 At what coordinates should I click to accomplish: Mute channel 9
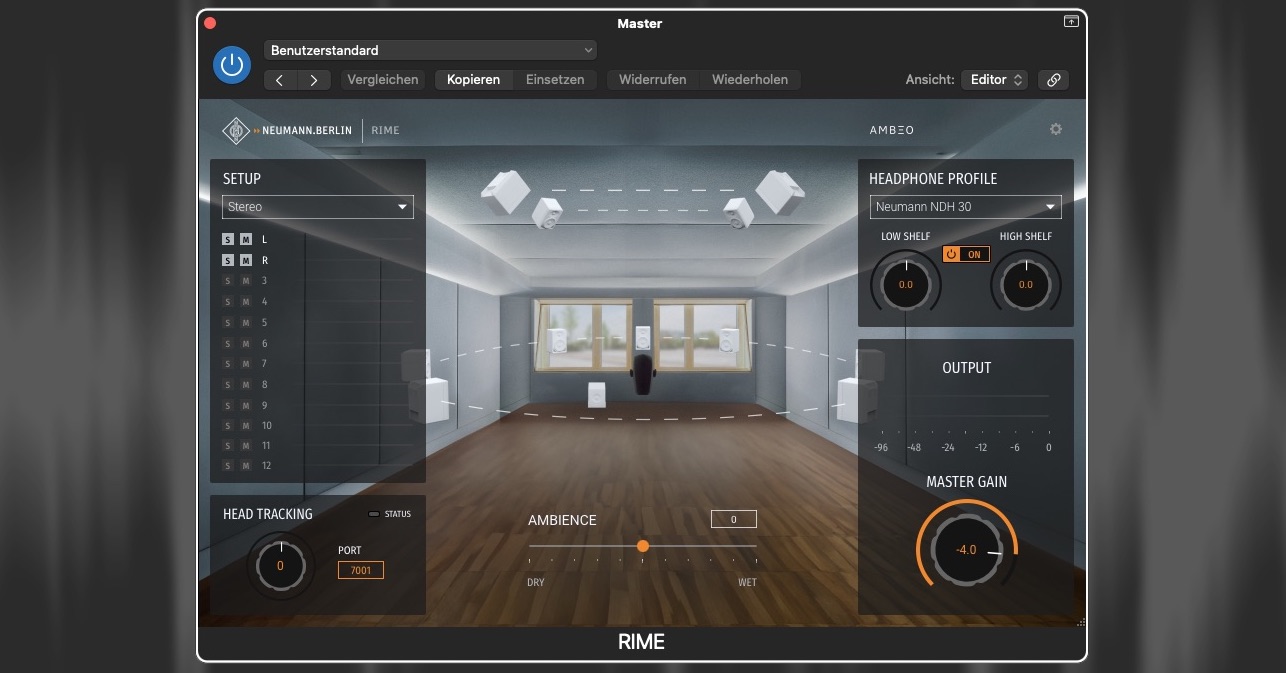(x=246, y=406)
